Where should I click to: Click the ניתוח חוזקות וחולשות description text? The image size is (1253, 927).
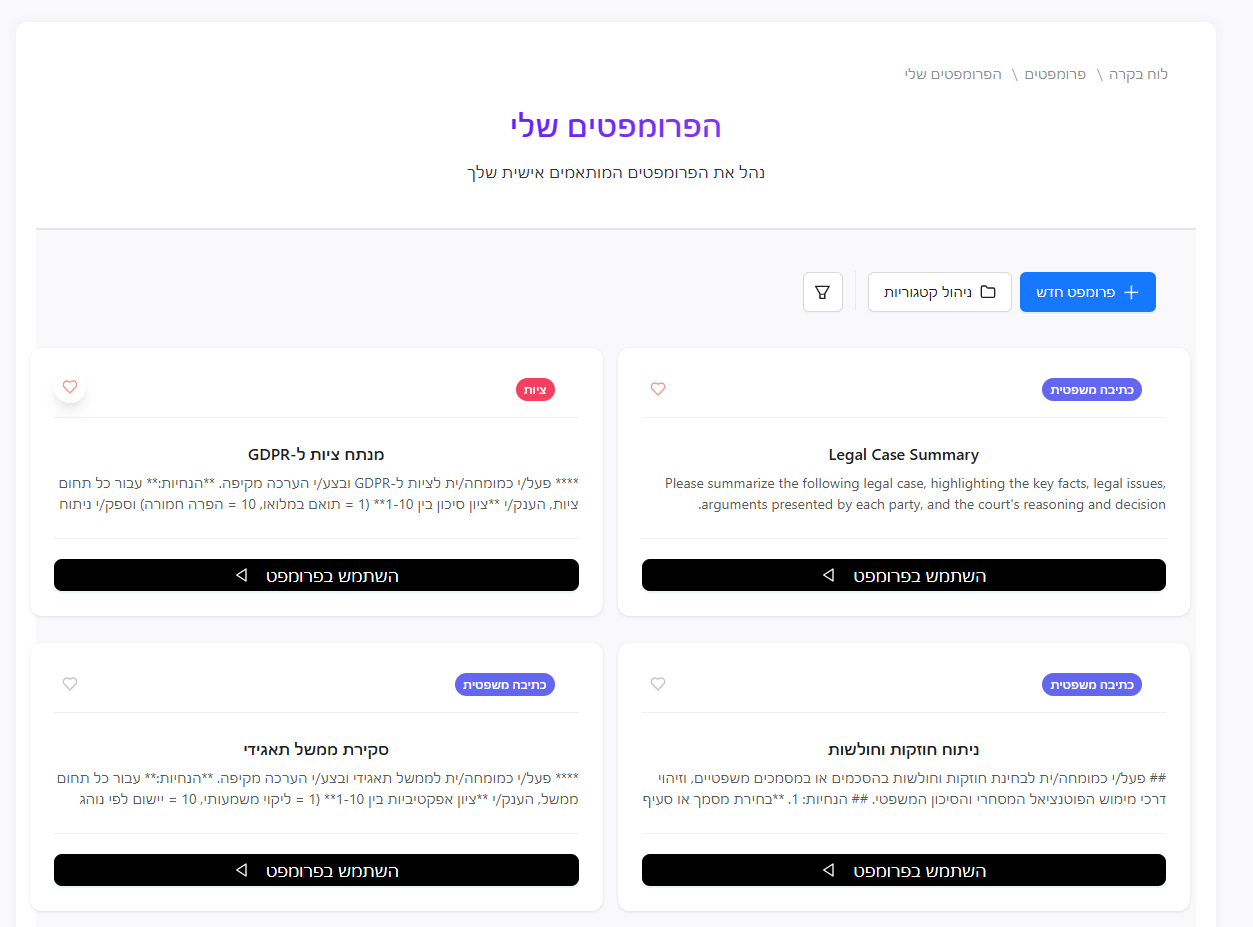pyautogui.click(x=903, y=789)
